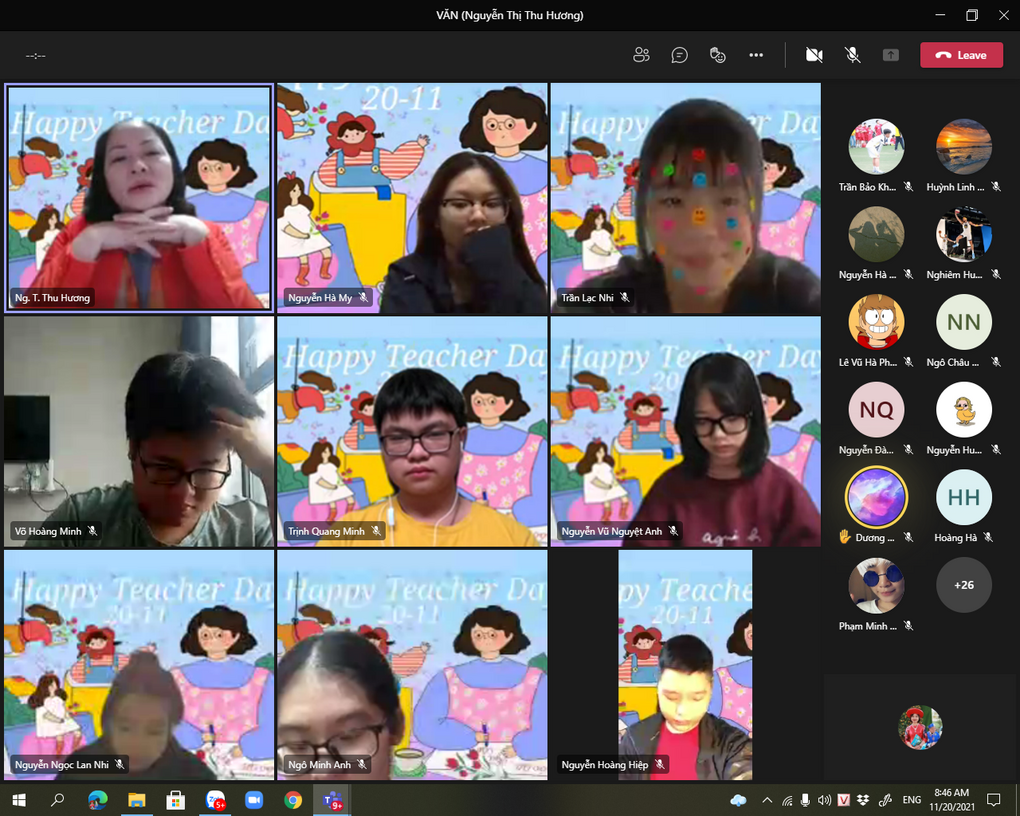Viewport: 1020px width, 816px height.
Task: Open the raise hand reactions menu
Action: click(x=717, y=55)
